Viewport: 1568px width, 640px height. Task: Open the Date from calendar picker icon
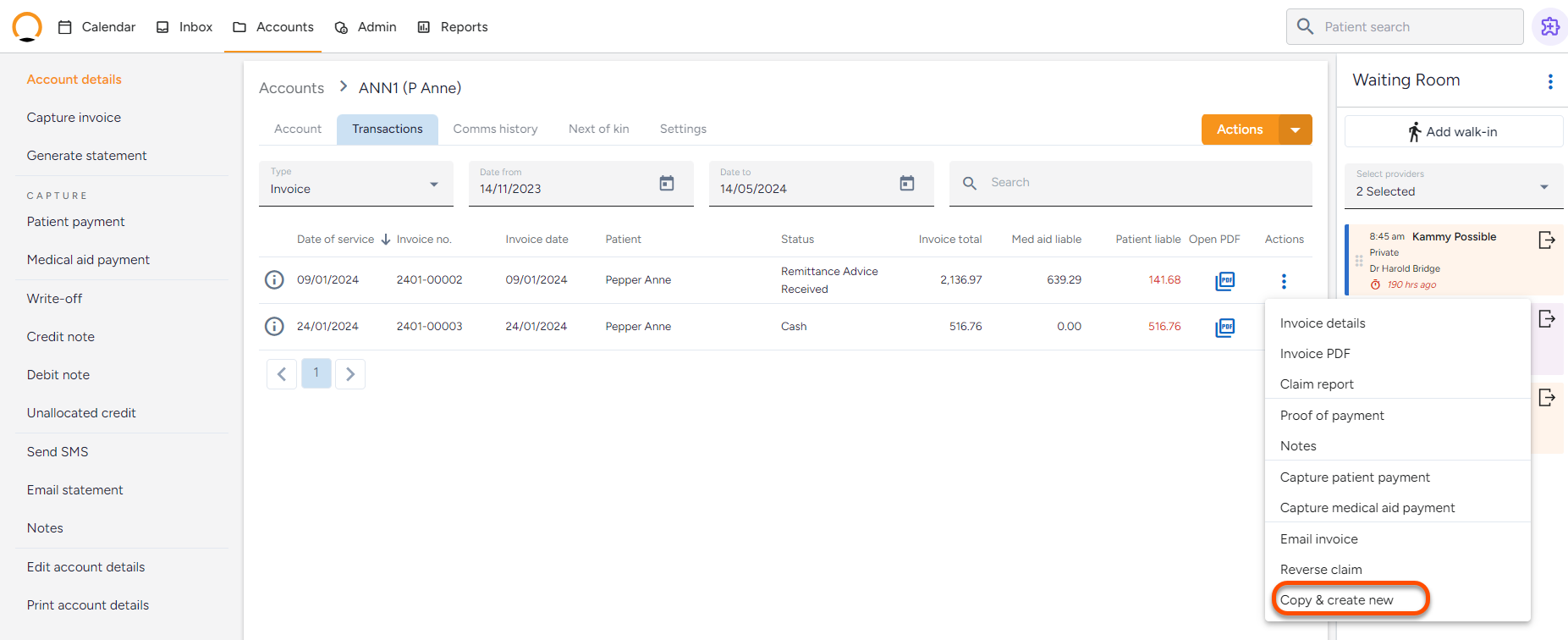(667, 183)
